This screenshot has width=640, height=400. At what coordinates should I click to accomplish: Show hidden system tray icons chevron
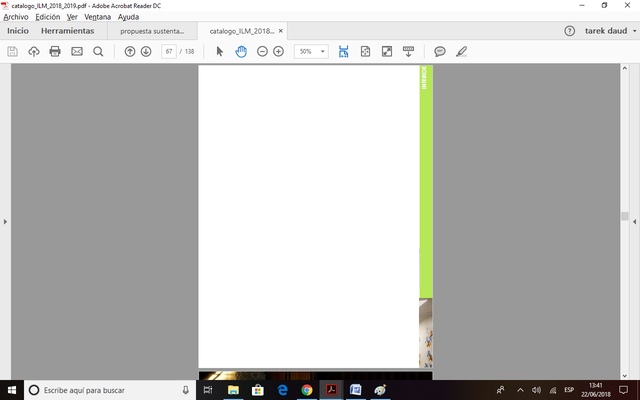click(x=520, y=390)
